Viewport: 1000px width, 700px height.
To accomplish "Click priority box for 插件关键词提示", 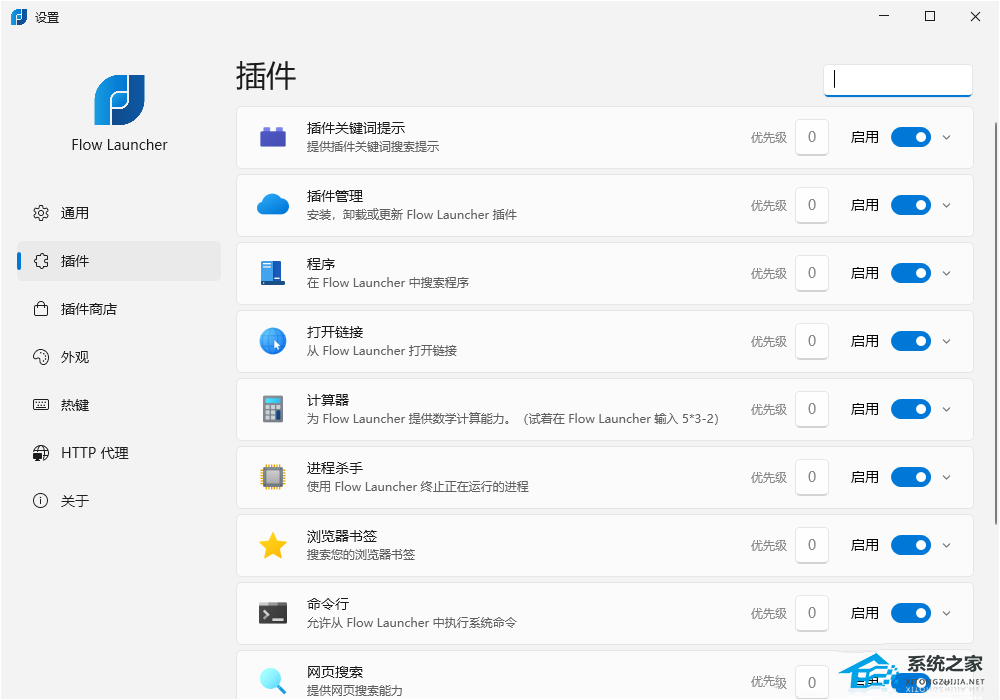I will pos(812,137).
